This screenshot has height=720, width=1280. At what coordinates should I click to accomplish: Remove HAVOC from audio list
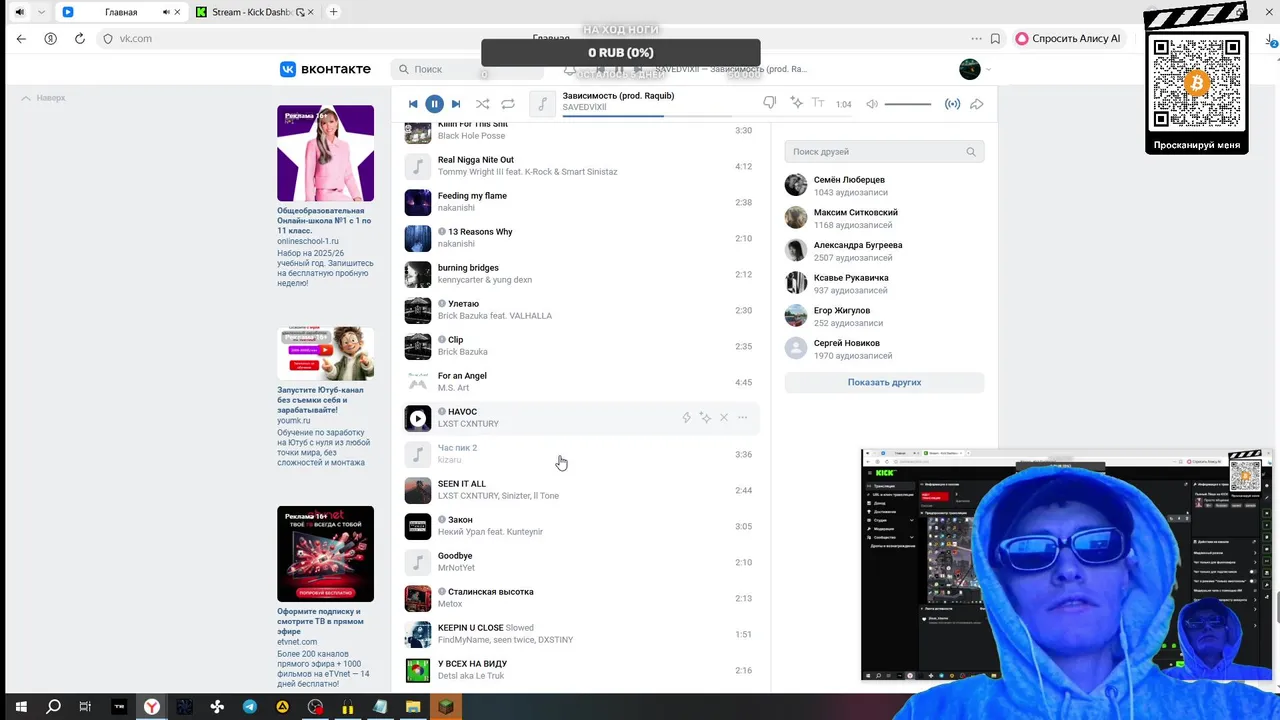pyautogui.click(x=724, y=418)
